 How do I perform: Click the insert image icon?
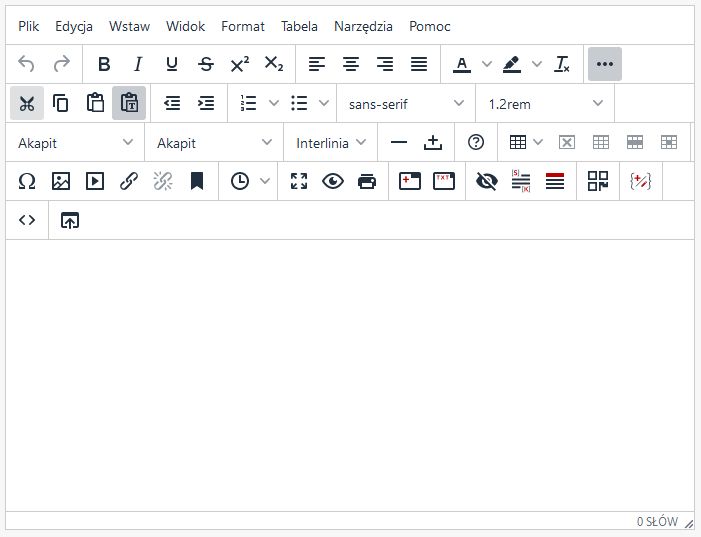61,181
